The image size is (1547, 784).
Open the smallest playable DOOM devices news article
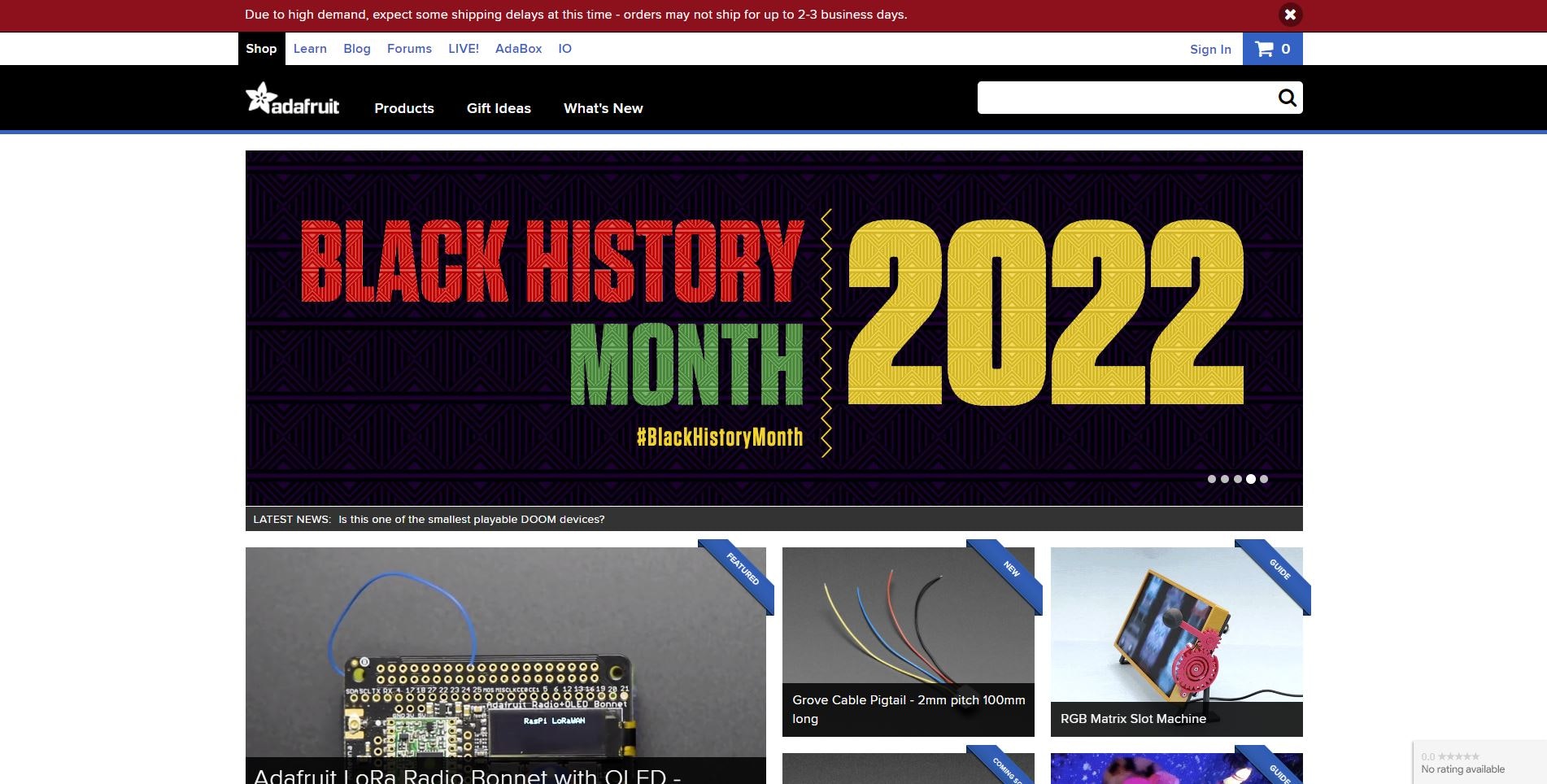[x=470, y=518]
